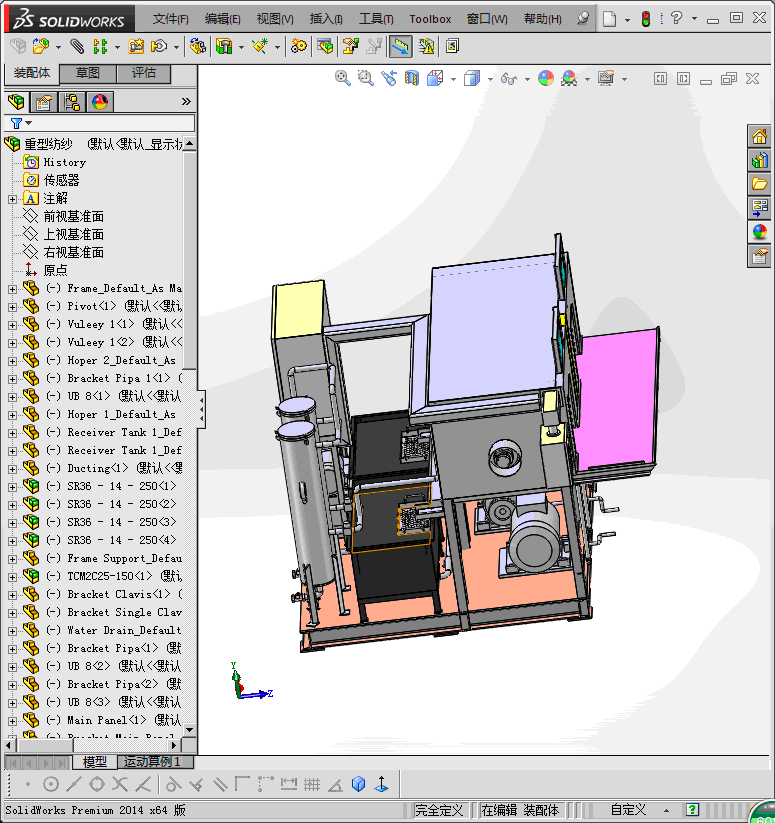775x823 pixels.
Task: Switch to the DisplayManager tab icon
Action: click(x=100, y=101)
